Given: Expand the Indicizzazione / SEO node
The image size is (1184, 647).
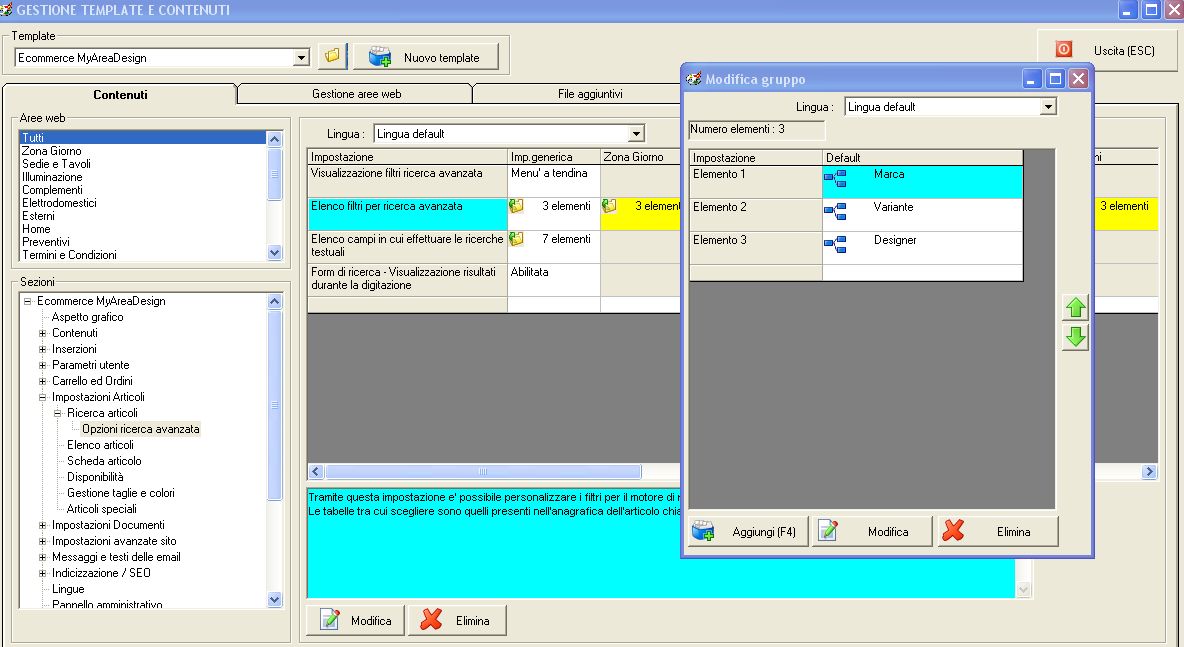Looking at the screenshot, I should pos(43,573).
